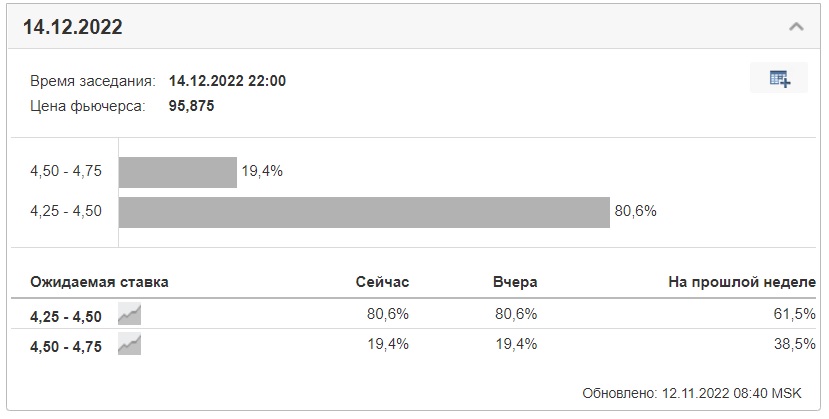Click the Обновлено timestamp text
Image resolution: width=829 pixels, height=419 pixels.
[692, 393]
